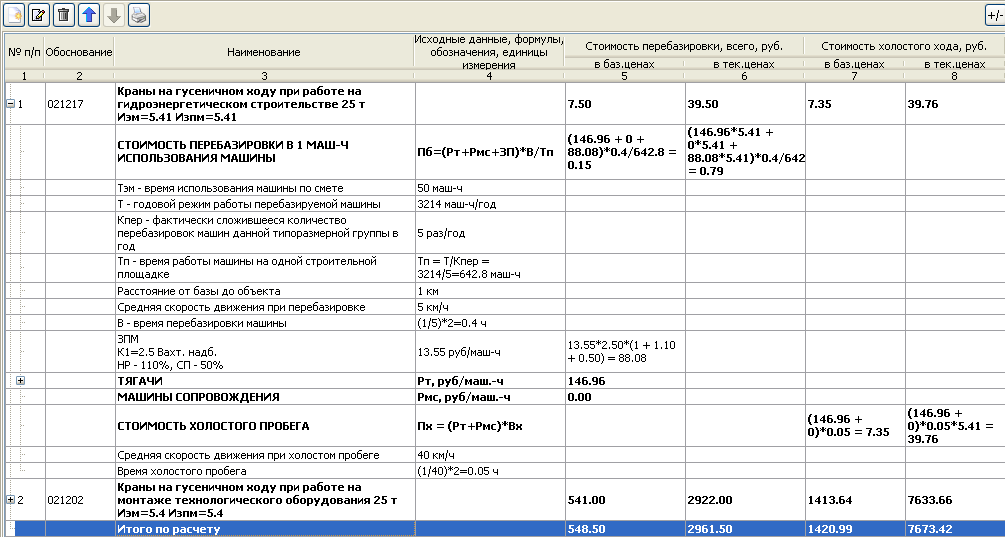Click the blue move up arrow

tap(89, 14)
